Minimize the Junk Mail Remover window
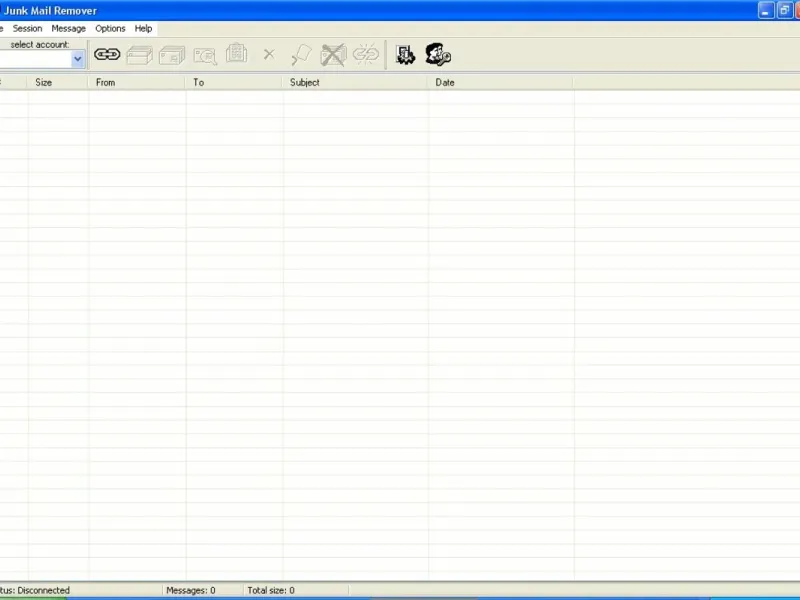The image size is (800, 600). [x=766, y=10]
